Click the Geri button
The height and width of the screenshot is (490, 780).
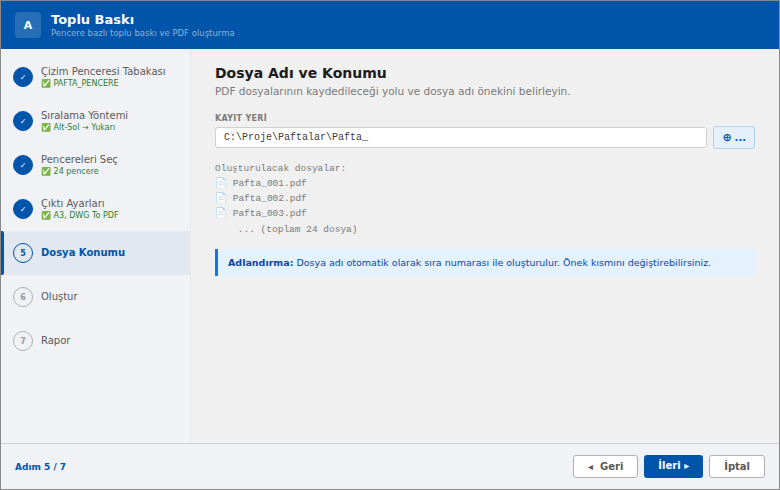tap(605, 467)
